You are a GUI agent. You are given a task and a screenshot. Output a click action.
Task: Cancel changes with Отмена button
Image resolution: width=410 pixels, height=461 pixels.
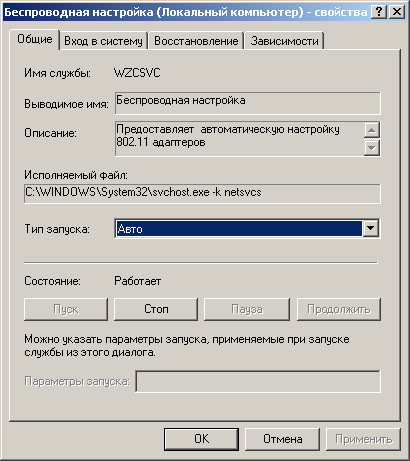pos(283,439)
